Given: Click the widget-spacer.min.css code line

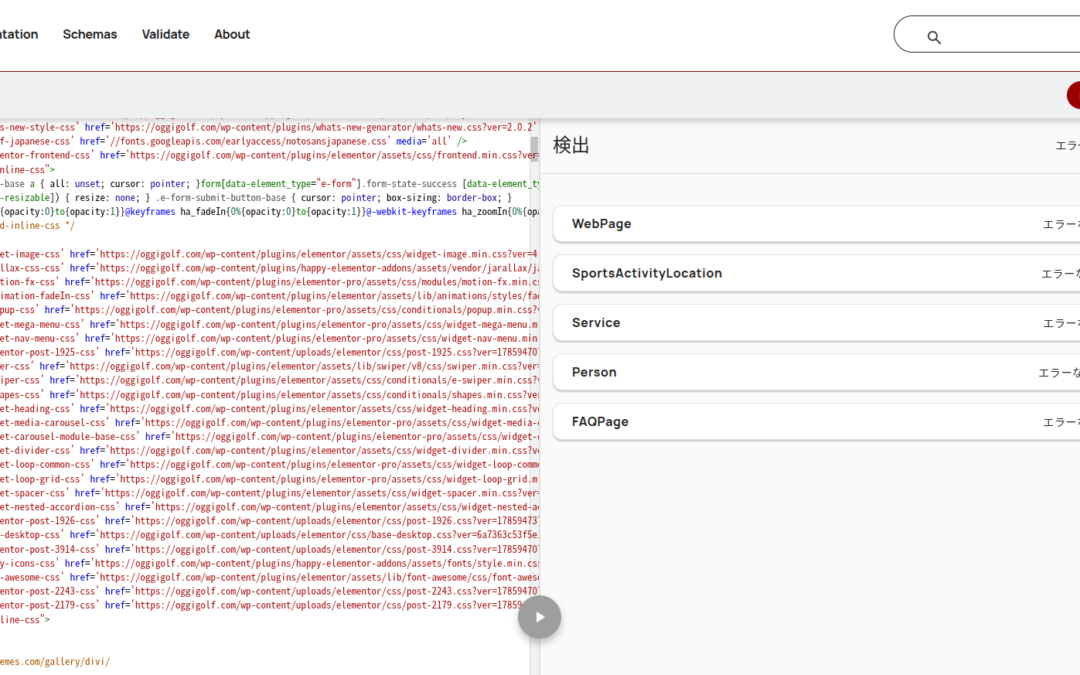Looking at the screenshot, I should [x=269, y=493].
